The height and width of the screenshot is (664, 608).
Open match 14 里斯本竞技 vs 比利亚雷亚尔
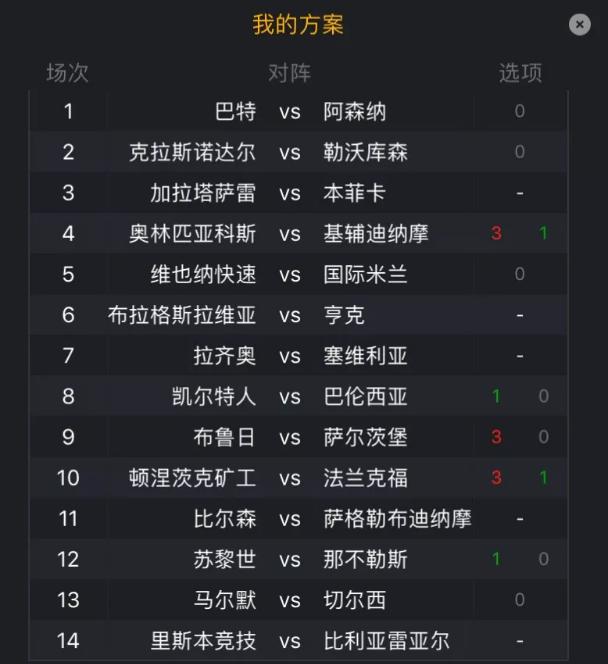(x=298, y=640)
